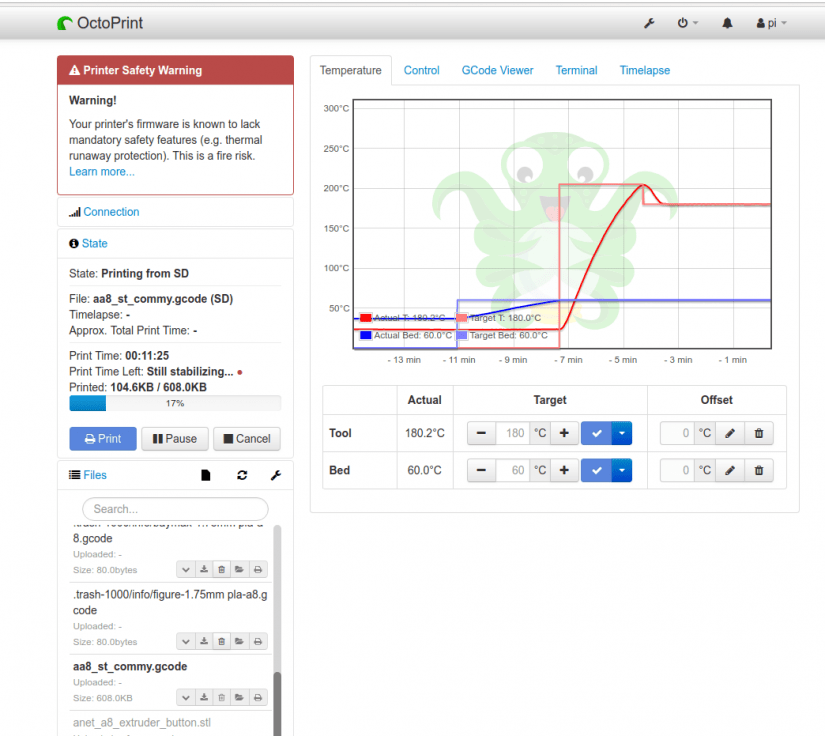Refresh the file list
Viewport: 825px width, 736px height.
(242, 475)
